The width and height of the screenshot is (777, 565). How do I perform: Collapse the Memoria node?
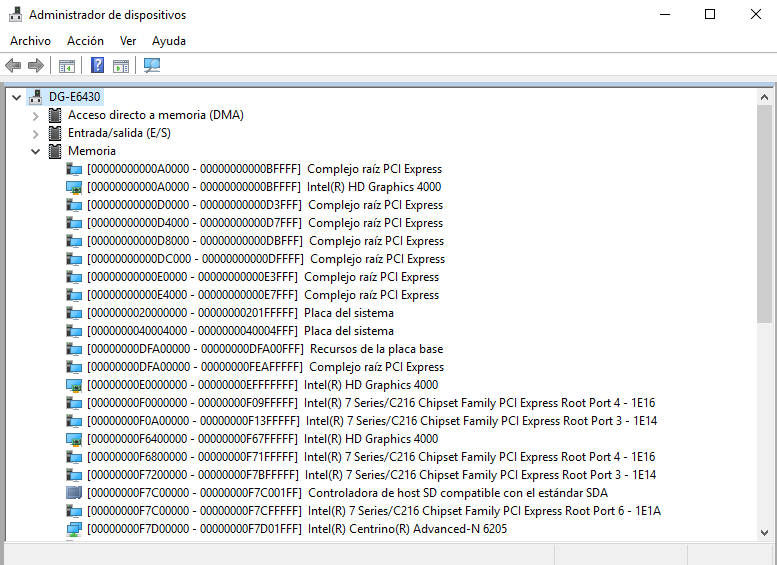pyautogui.click(x=35, y=151)
